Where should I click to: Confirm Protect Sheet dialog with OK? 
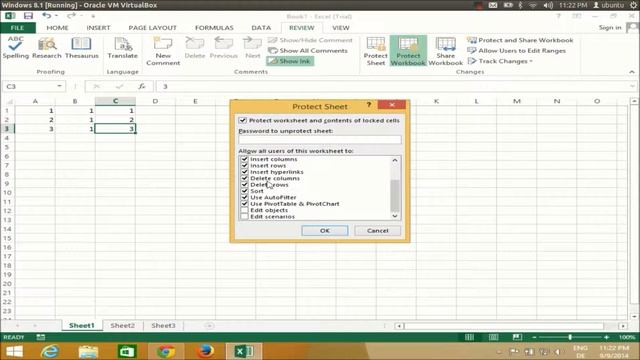[x=324, y=231]
